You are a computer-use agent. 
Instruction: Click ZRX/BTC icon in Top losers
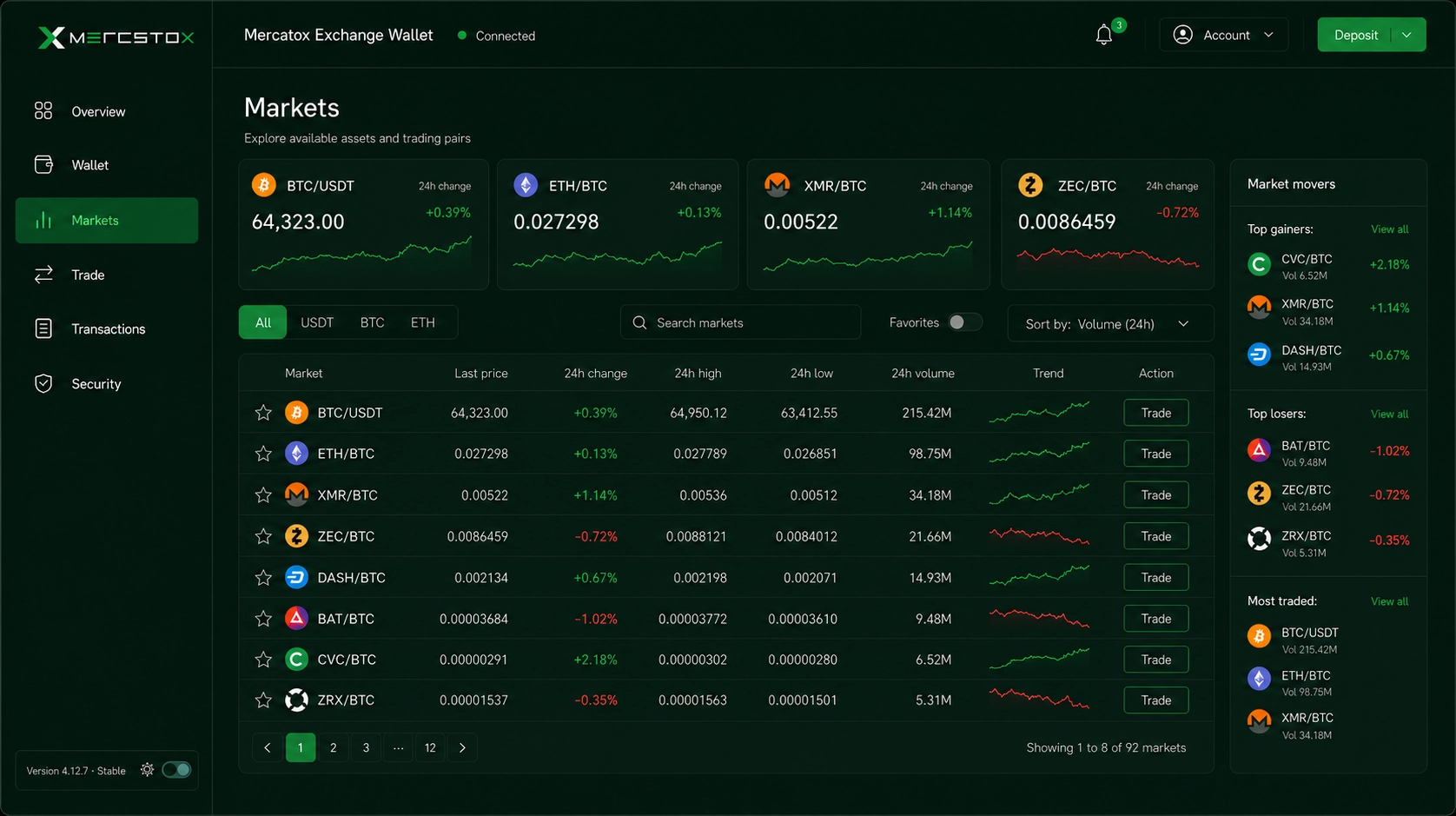pyautogui.click(x=1259, y=540)
